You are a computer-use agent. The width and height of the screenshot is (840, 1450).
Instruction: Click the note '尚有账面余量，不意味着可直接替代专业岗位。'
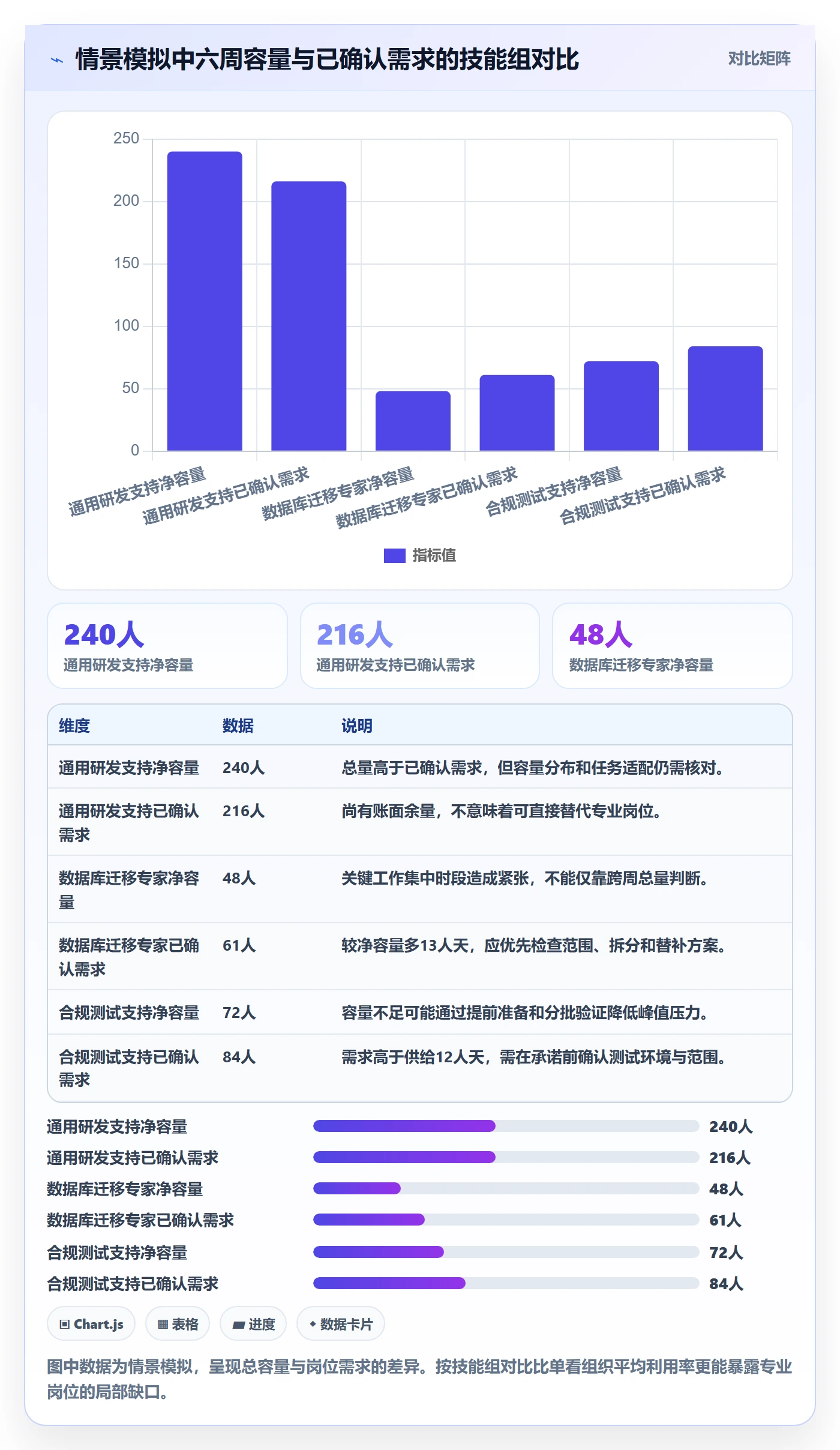(x=502, y=811)
